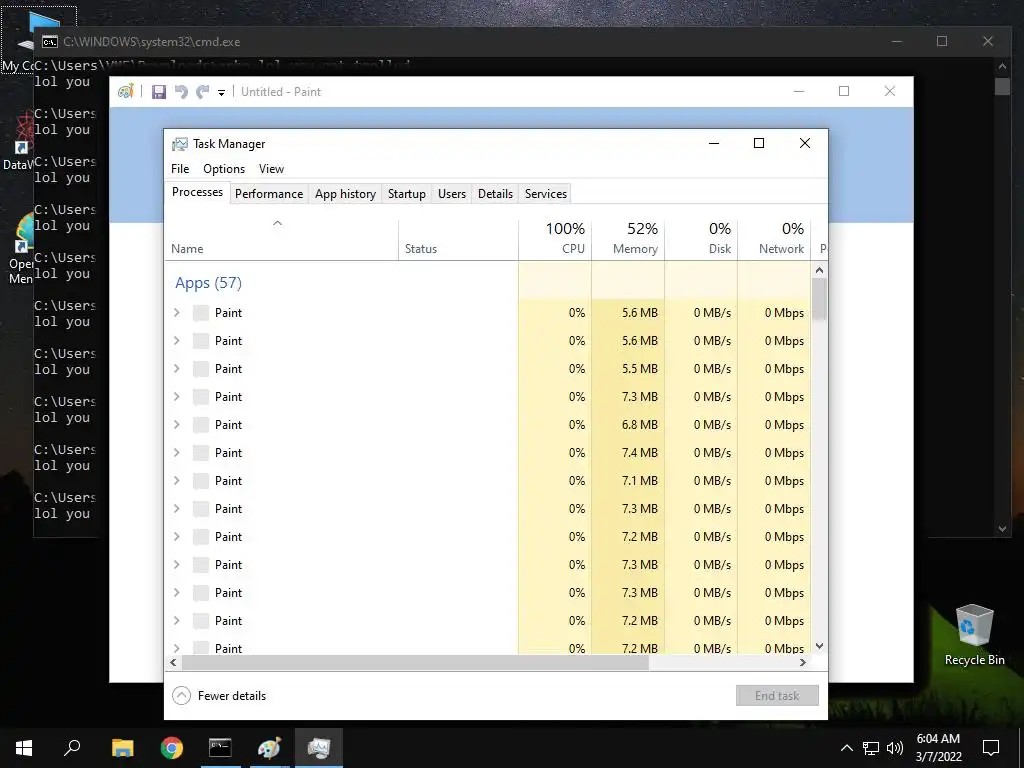Open the Options menu in Task Manager
This screenshot has width=1024, height=768.
pyautogui.click(x=224, y=168)
